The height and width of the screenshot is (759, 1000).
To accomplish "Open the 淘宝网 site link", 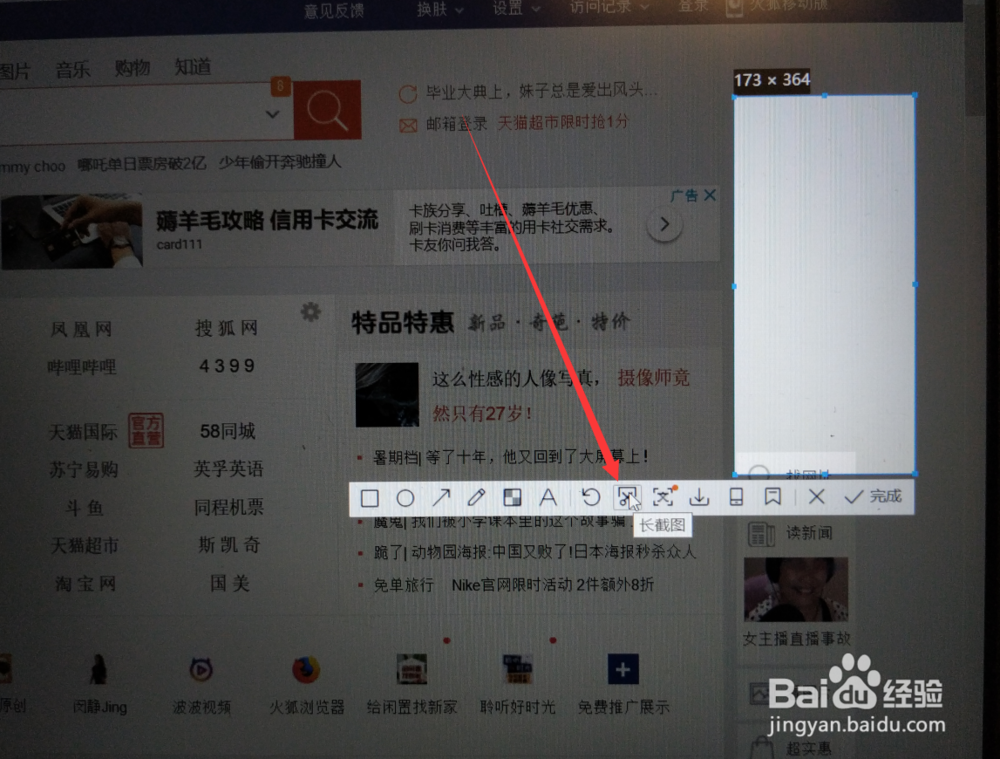I will point(85,584).
